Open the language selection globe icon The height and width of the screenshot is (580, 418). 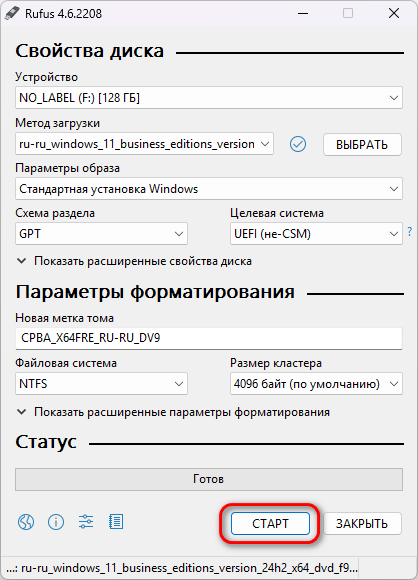(26, 522)
